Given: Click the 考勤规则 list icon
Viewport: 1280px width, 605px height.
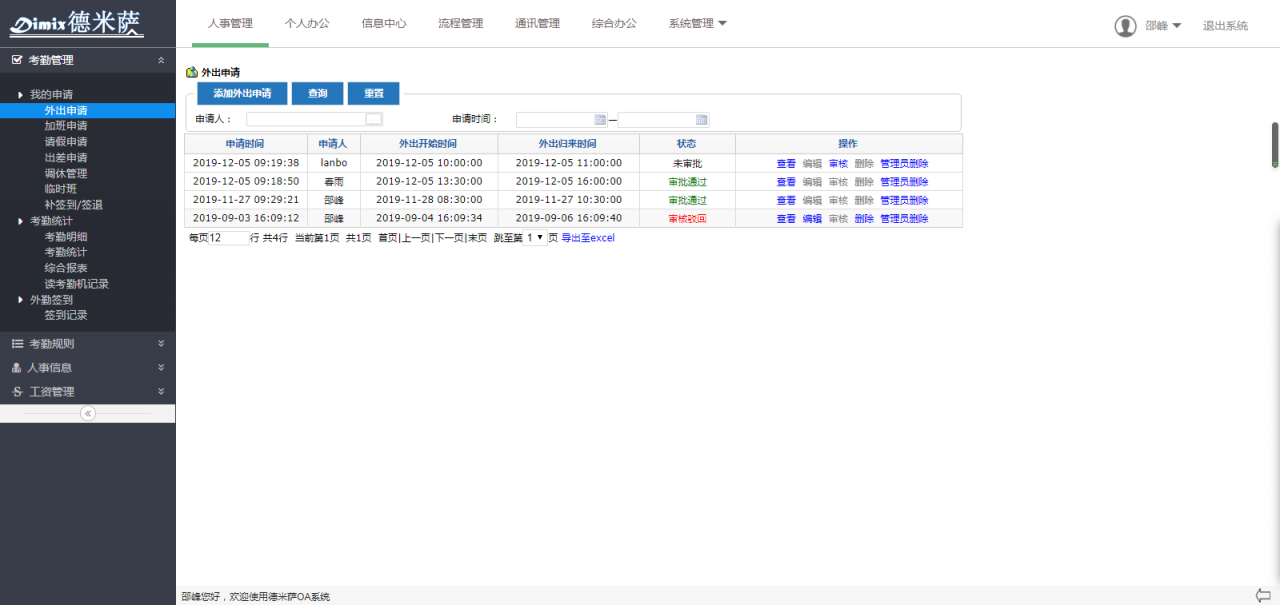Looking at the screenshot, I should (16, 344).
